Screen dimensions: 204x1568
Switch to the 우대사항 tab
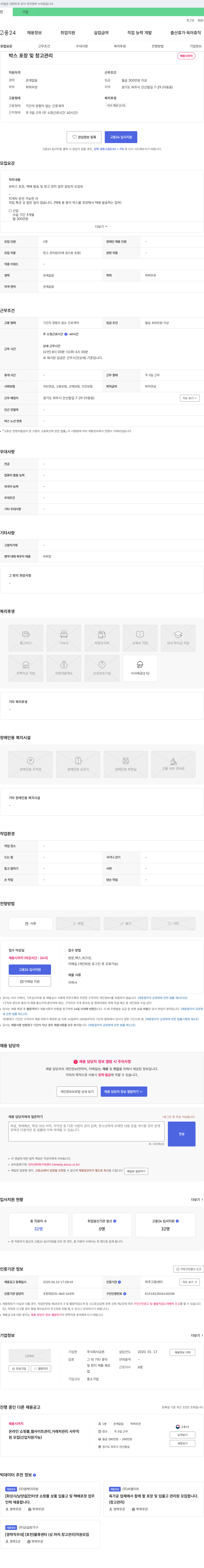[82, 46]
